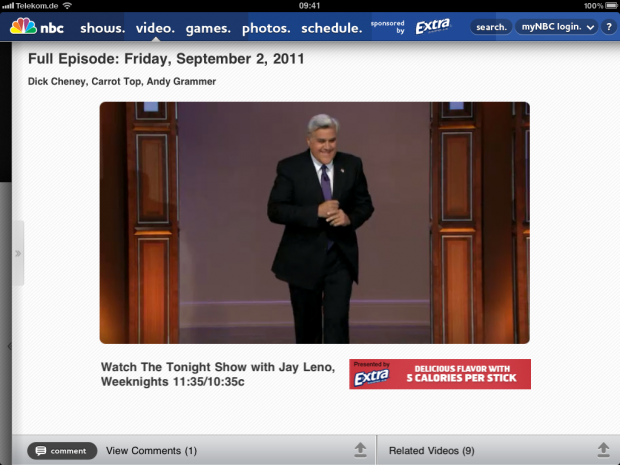
Task: Open the photos section
Action: pos(266,28)
